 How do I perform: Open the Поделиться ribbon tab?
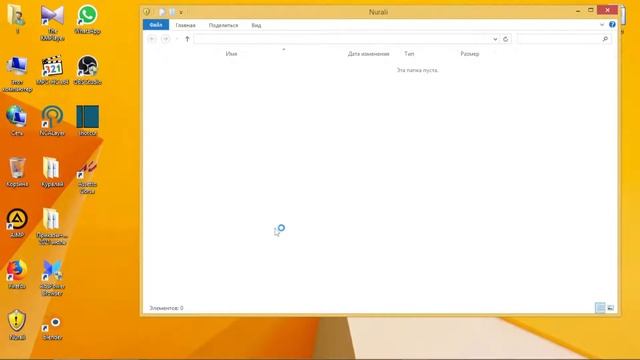tap(223, 25)
